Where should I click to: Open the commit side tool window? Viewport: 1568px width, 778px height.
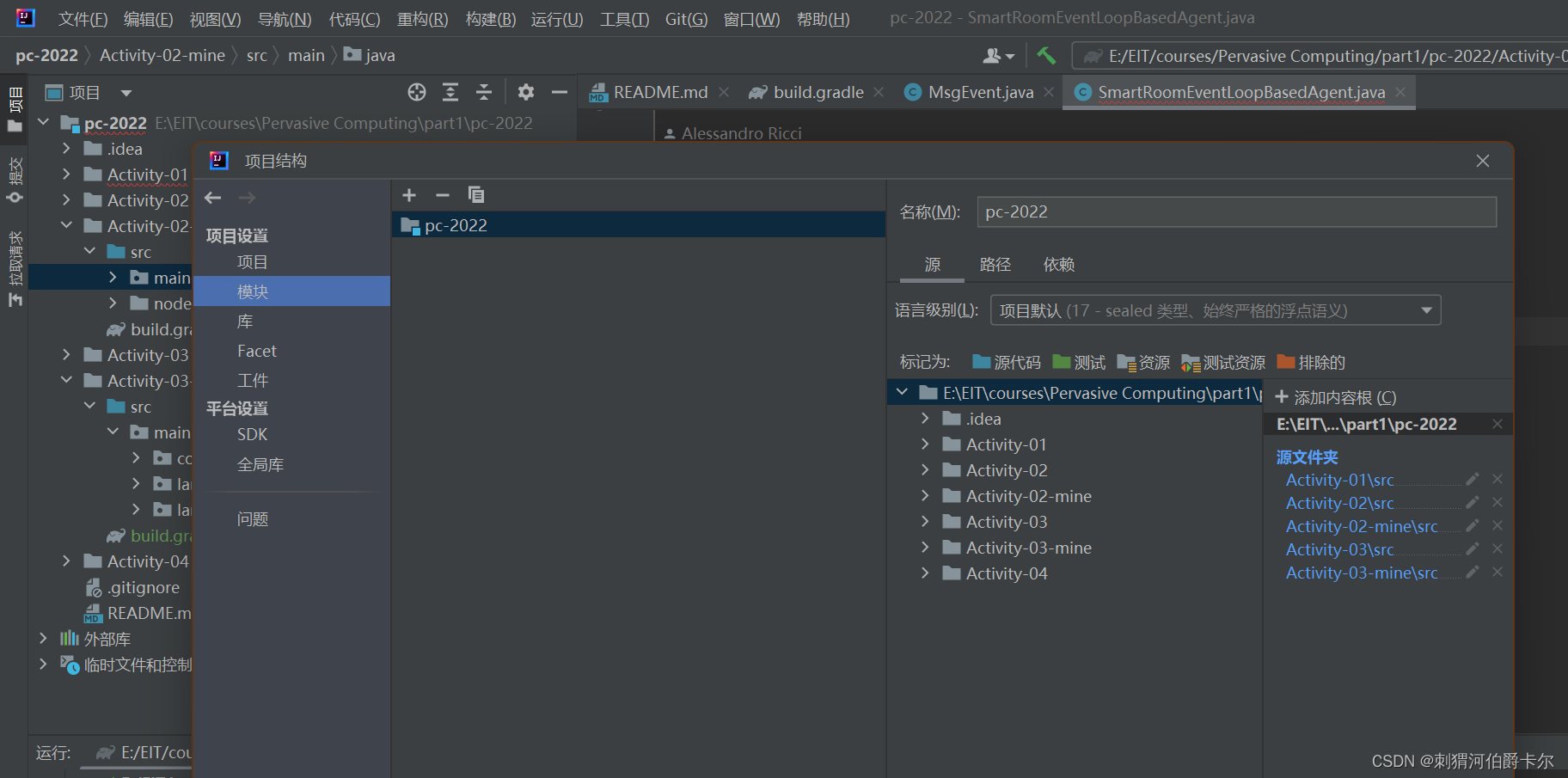[15, 180]
